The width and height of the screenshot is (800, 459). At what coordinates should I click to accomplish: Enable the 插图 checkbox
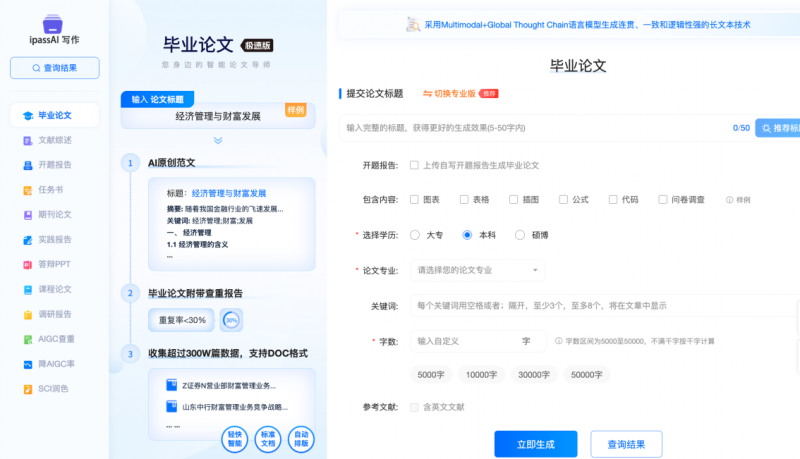514,199
